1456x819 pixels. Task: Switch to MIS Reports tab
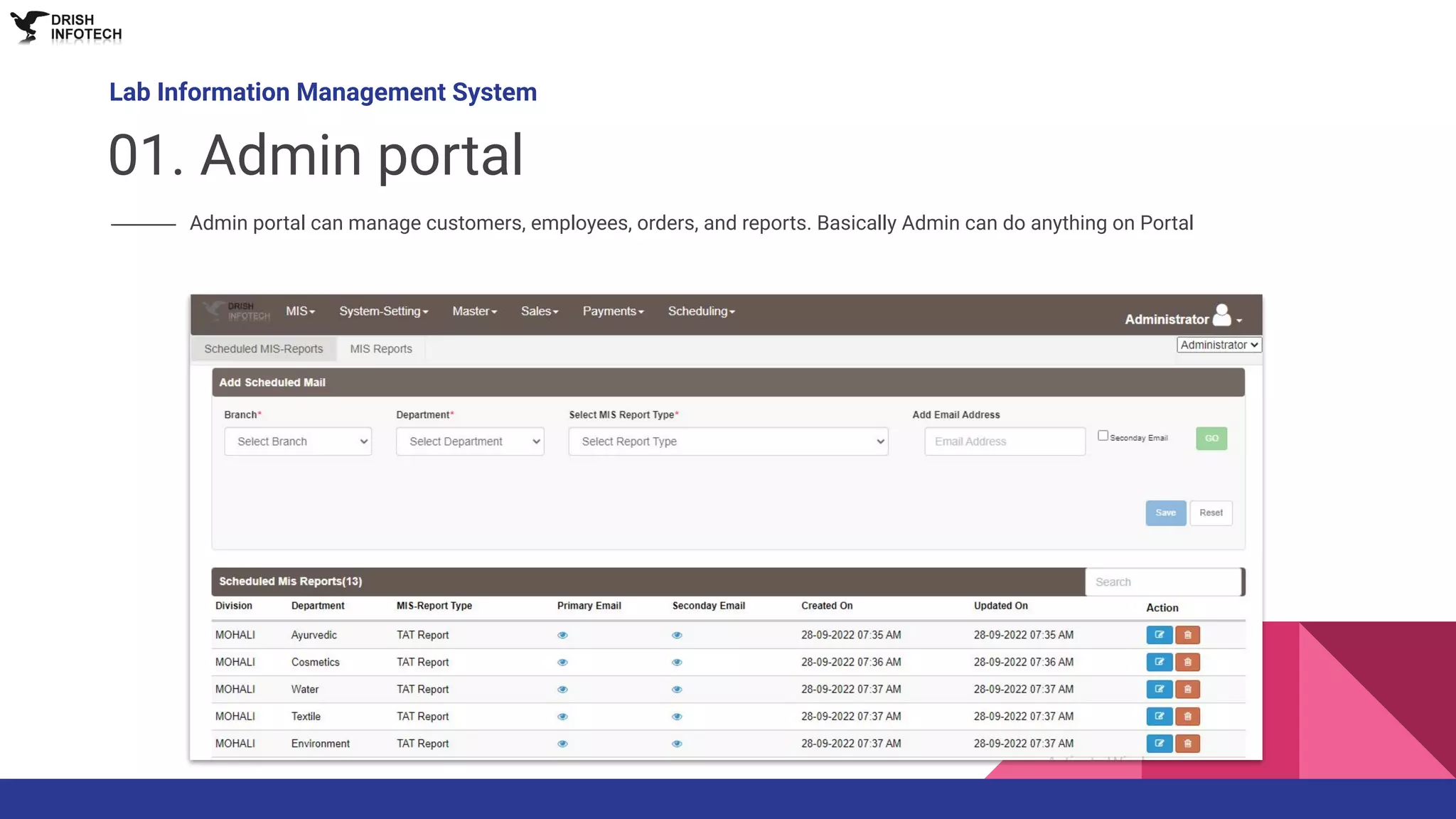tap(381, 349)
